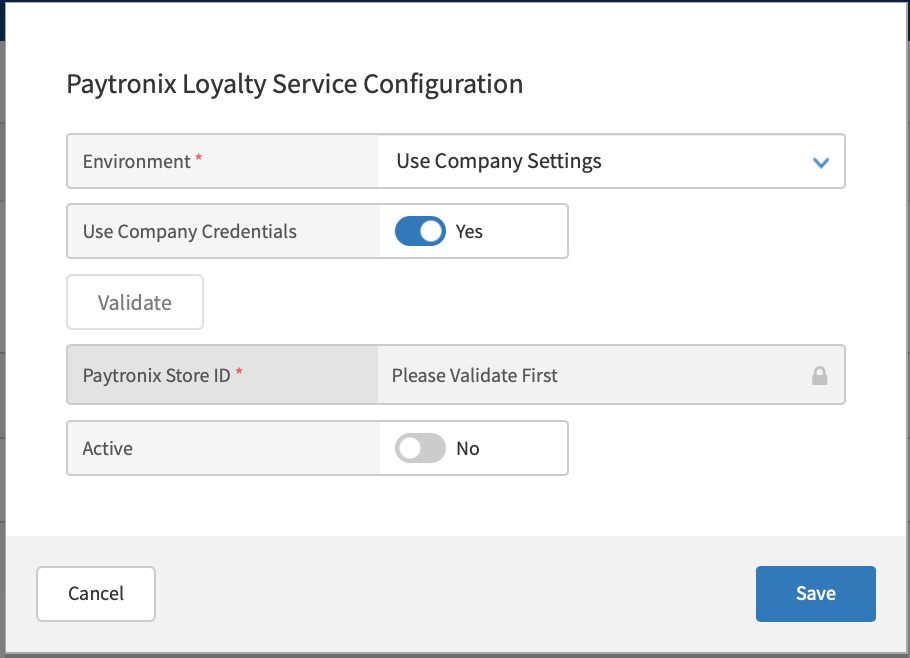Viewport: 910px width, 658px height.
Task: Click the locked Please Validate First field
Action: click(560, 375)
